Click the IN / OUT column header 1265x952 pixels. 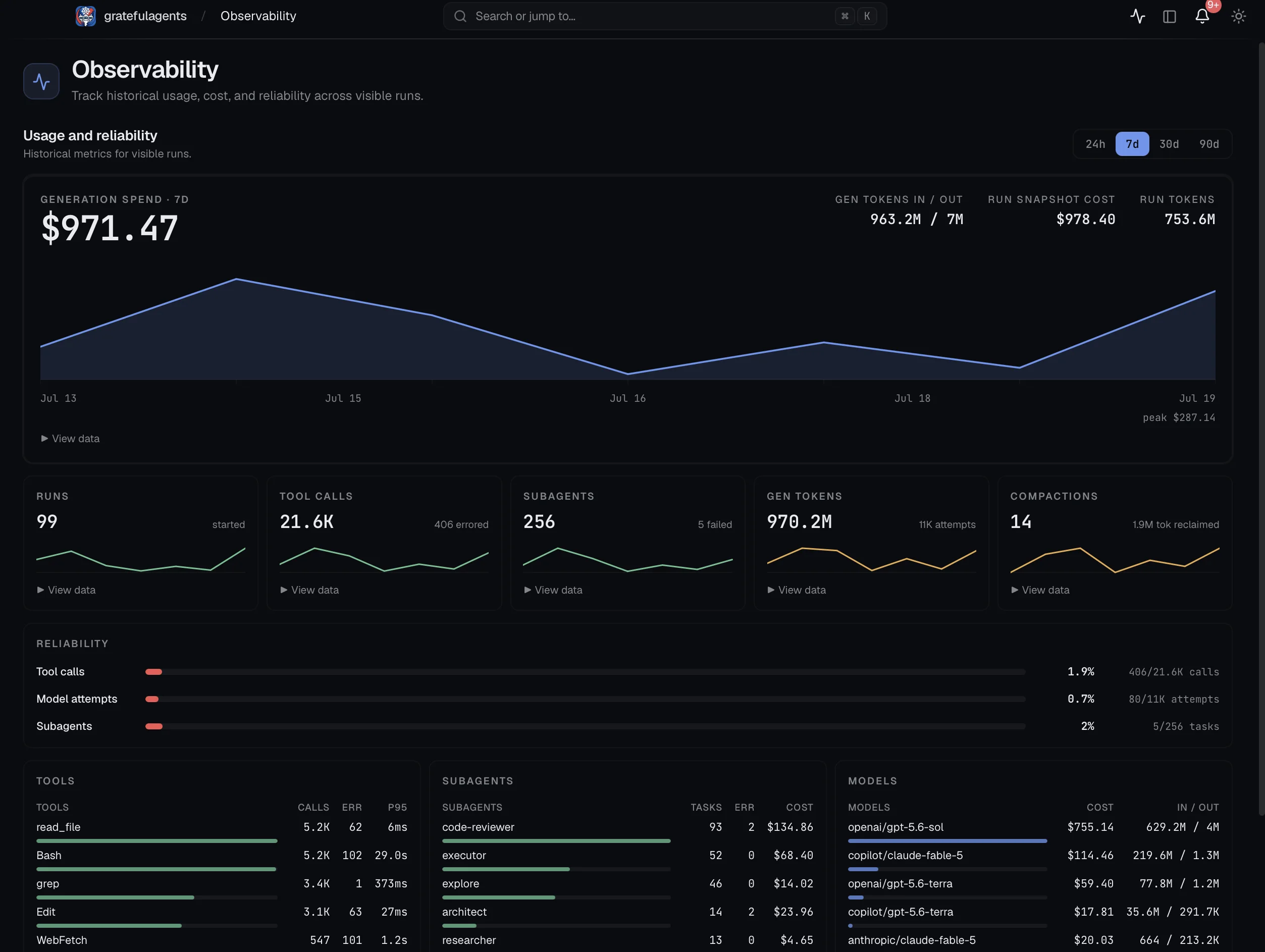(1197, 807)
